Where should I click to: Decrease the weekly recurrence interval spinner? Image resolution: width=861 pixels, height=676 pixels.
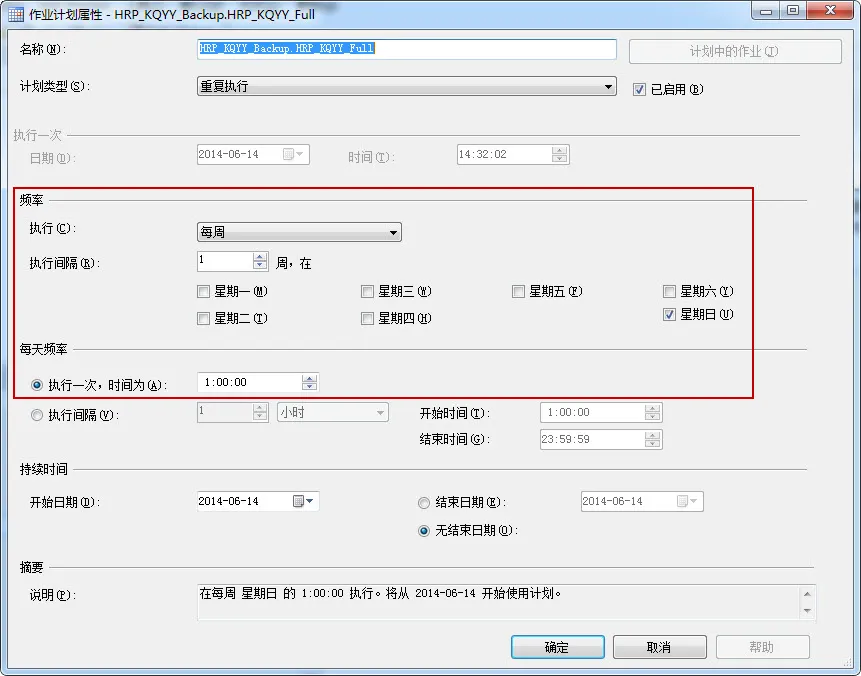tap(260, 265)
